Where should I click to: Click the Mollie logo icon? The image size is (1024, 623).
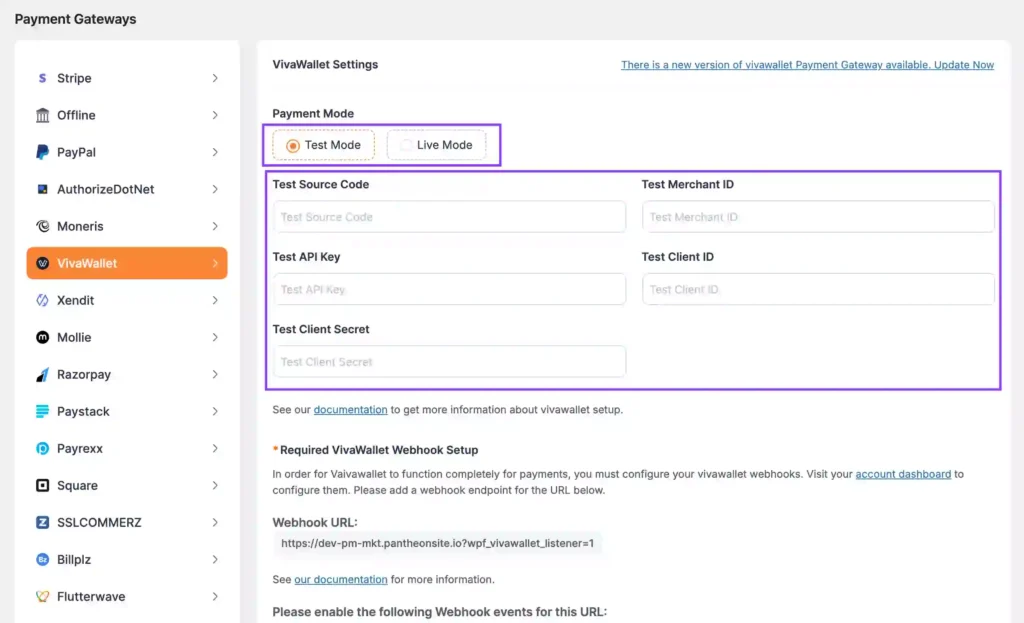[42, 338]
